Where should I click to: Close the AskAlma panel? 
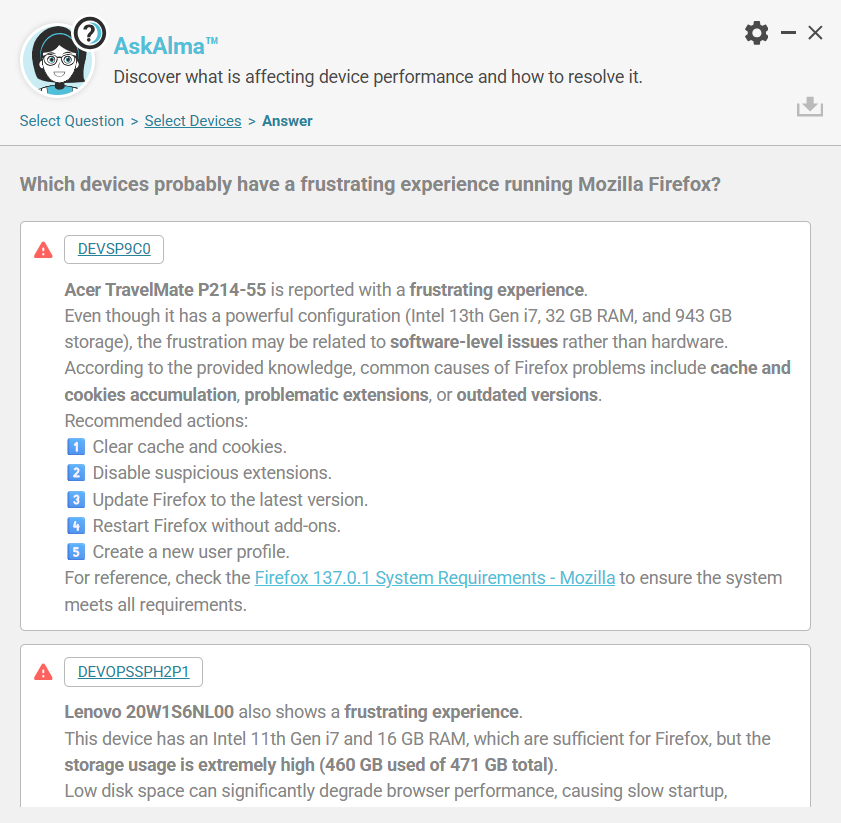click(x=815, y=33)
